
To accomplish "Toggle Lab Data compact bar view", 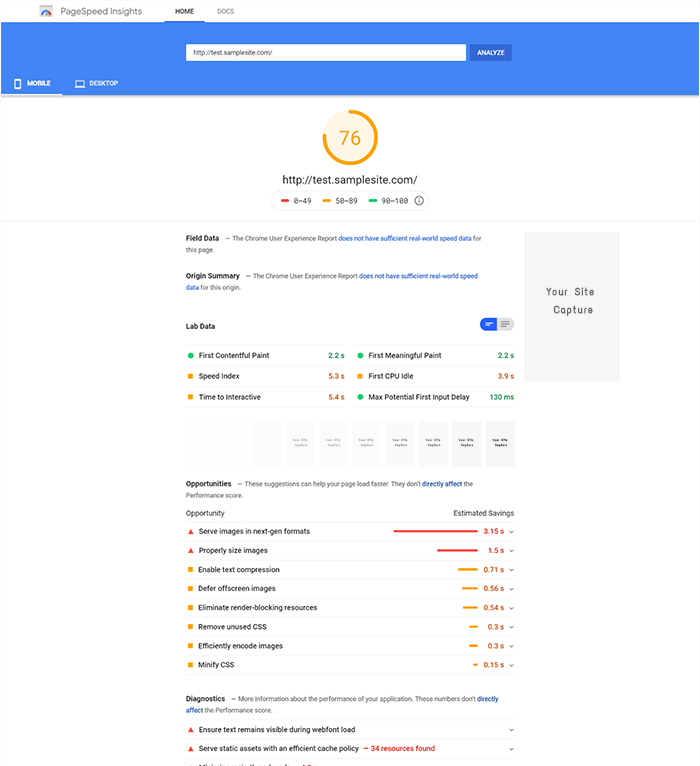I will click(489, 325).
